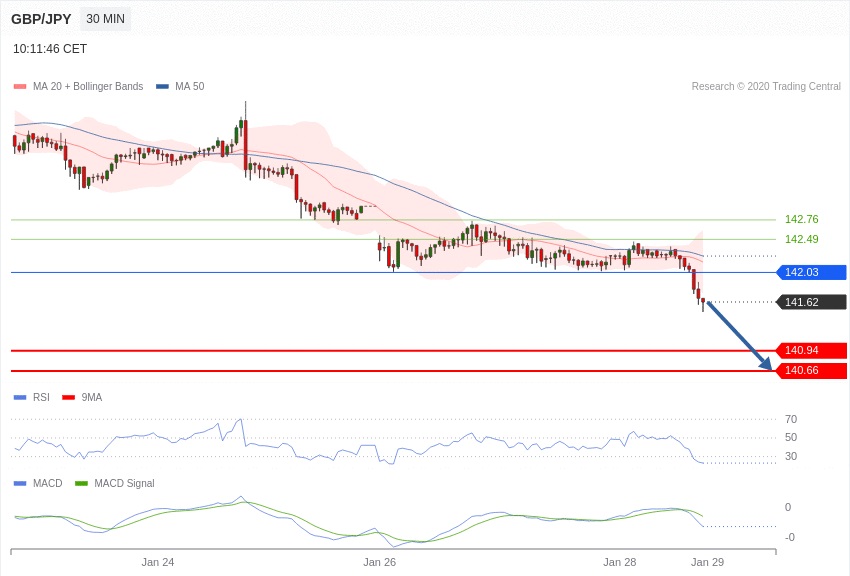Select the 142.49 resistance level label

[x=801, y=239]
